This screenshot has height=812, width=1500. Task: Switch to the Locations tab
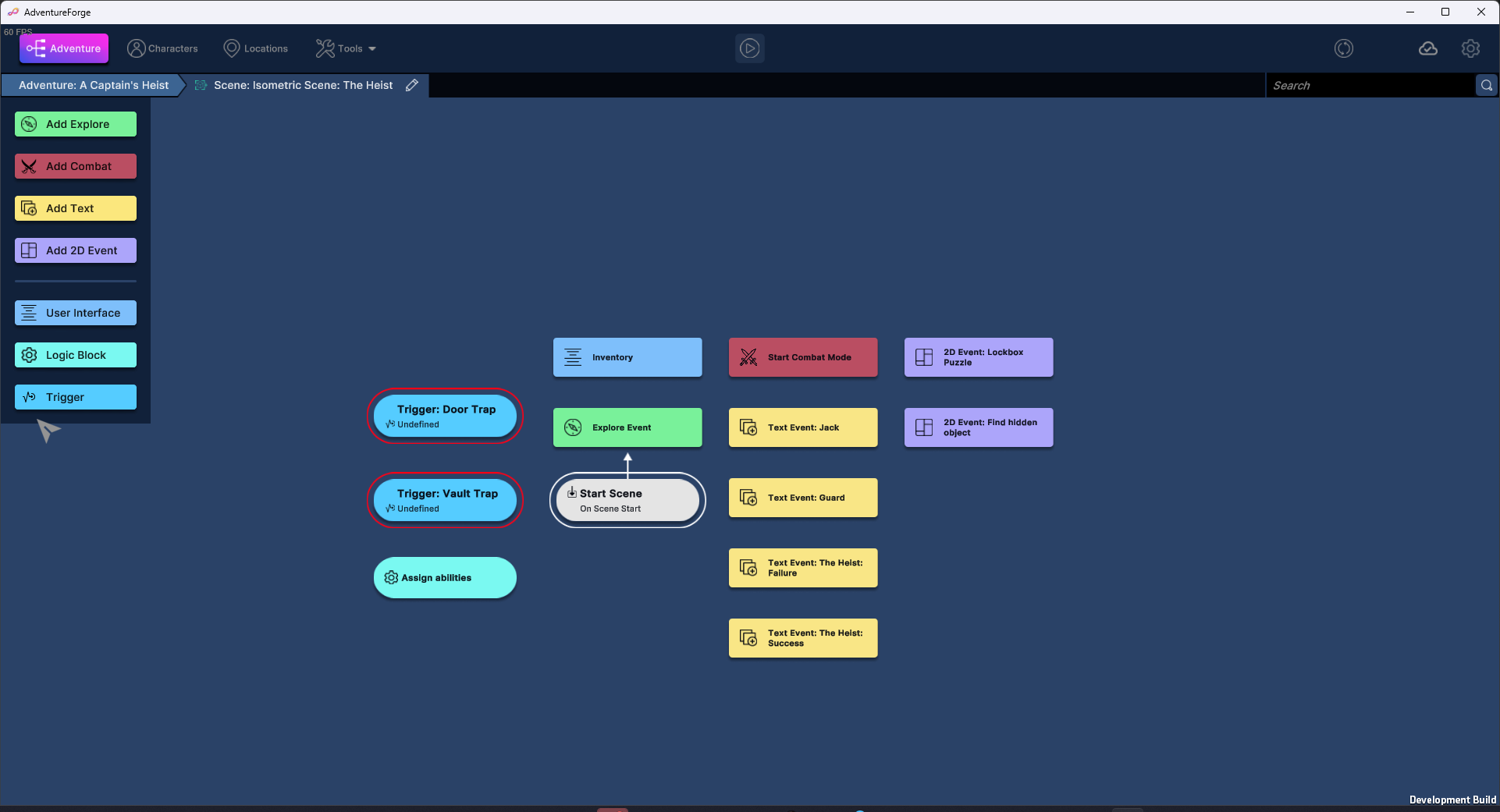tap(255, 48)
